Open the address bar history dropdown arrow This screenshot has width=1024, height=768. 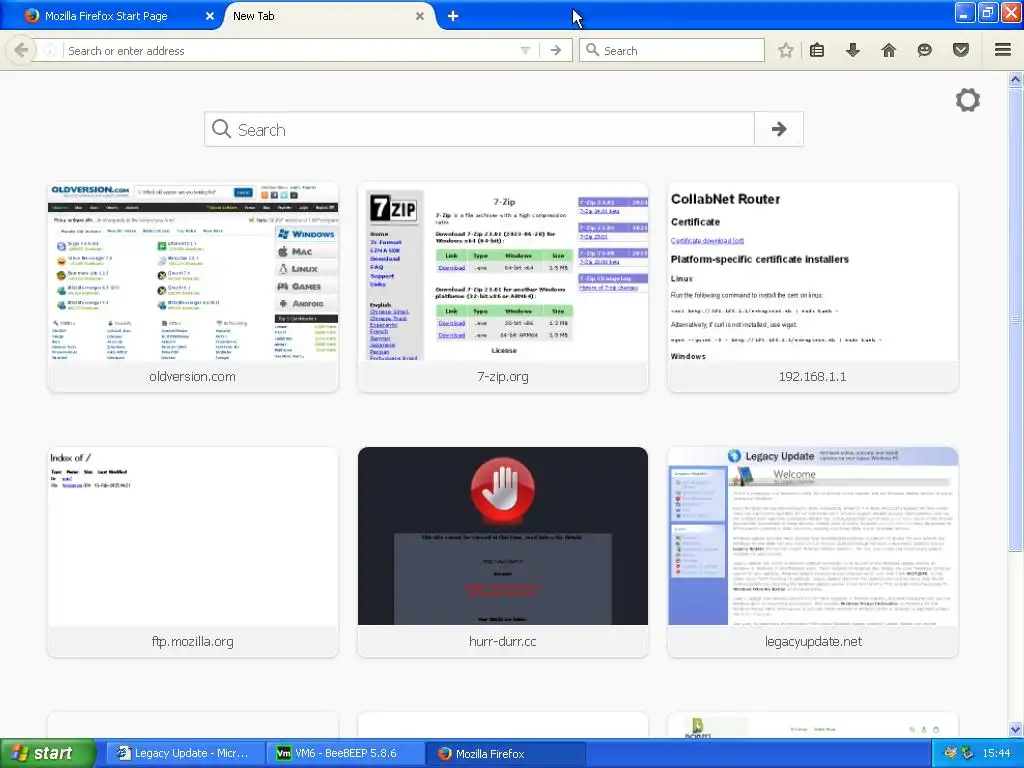pyautogui.click(x=525, y=50)
